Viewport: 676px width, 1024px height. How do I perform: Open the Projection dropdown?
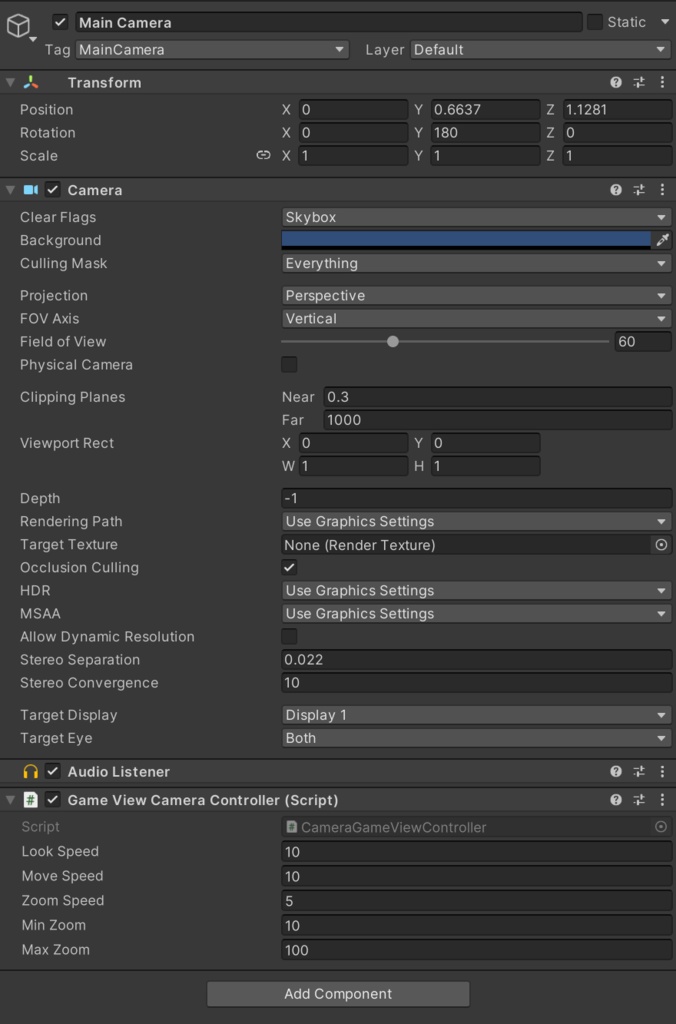point(476,295)
